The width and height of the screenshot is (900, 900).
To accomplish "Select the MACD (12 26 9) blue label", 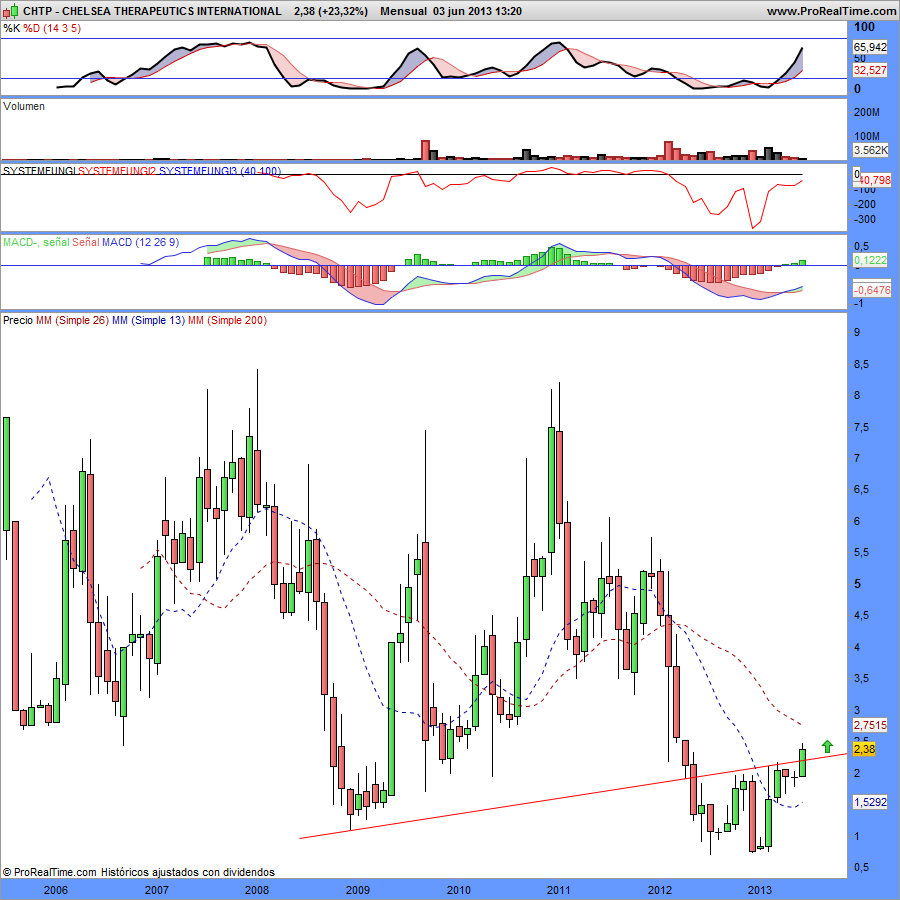I will coord(140,242).
